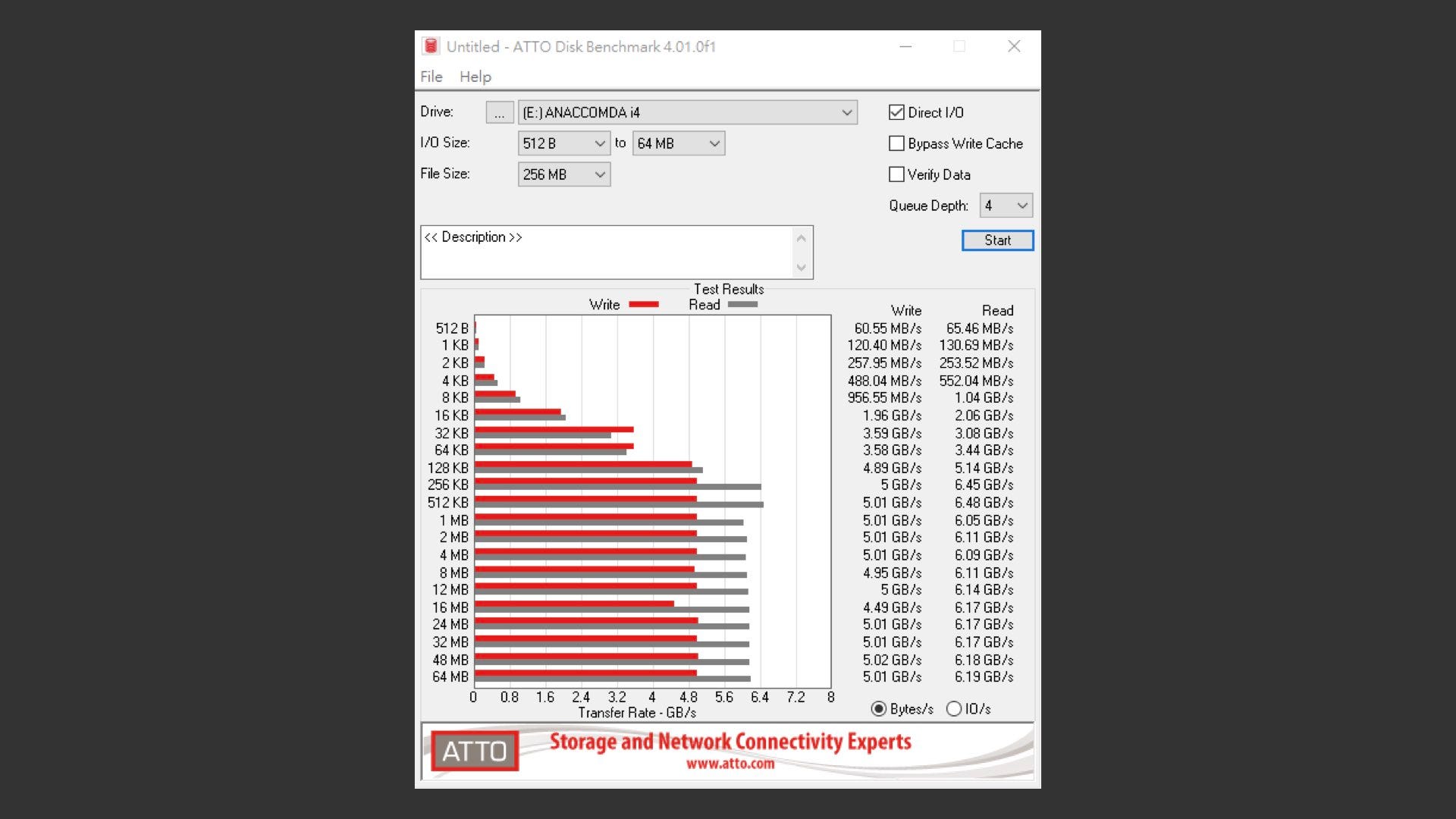The height and width of the screenshot is (819, 1456).
Task: Click the '6.45 GB/s' read value
Action: (984, 485)
